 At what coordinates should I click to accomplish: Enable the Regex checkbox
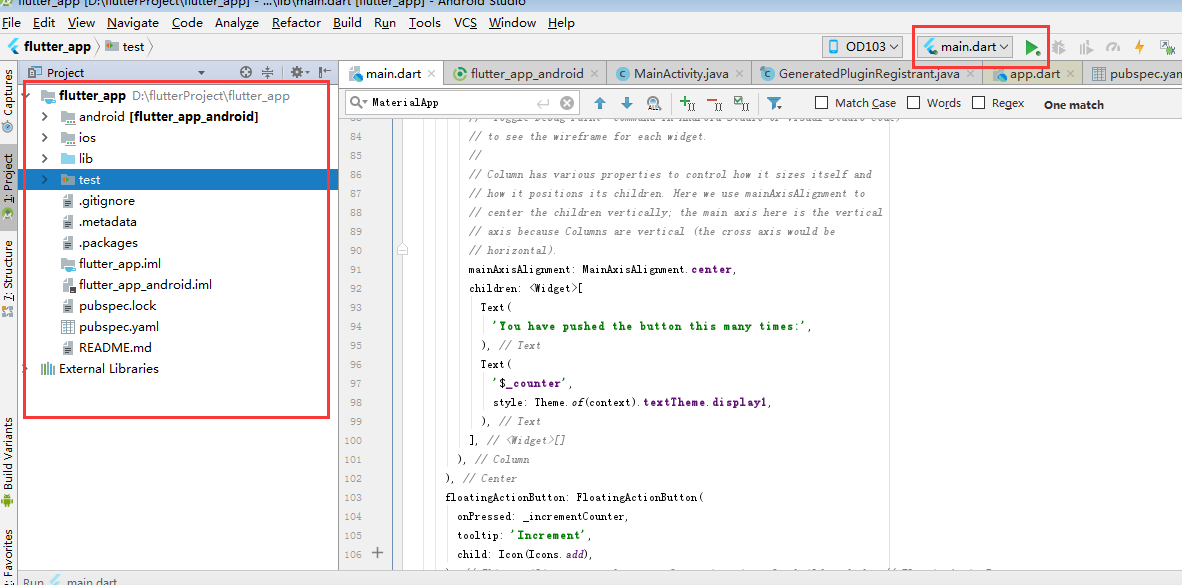978,103
